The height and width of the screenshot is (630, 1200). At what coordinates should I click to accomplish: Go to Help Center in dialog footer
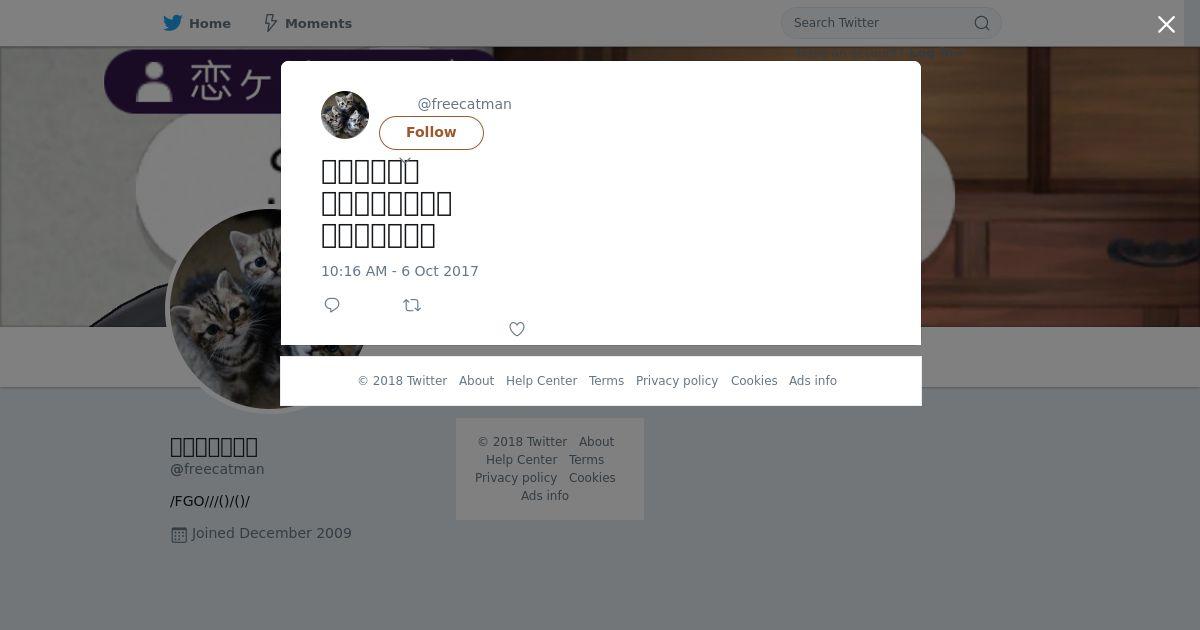pyautogui.click(x=541, y=381)
